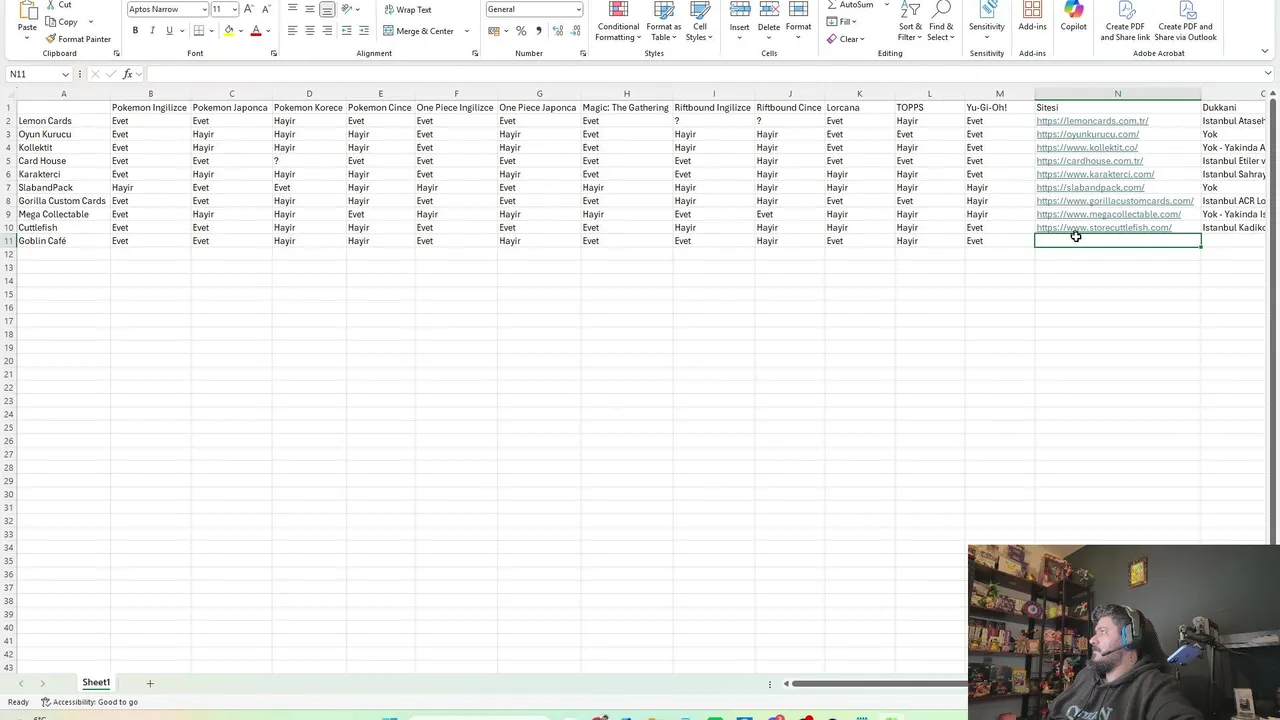Click the Paste clipboard icon

tap(27, 10)
